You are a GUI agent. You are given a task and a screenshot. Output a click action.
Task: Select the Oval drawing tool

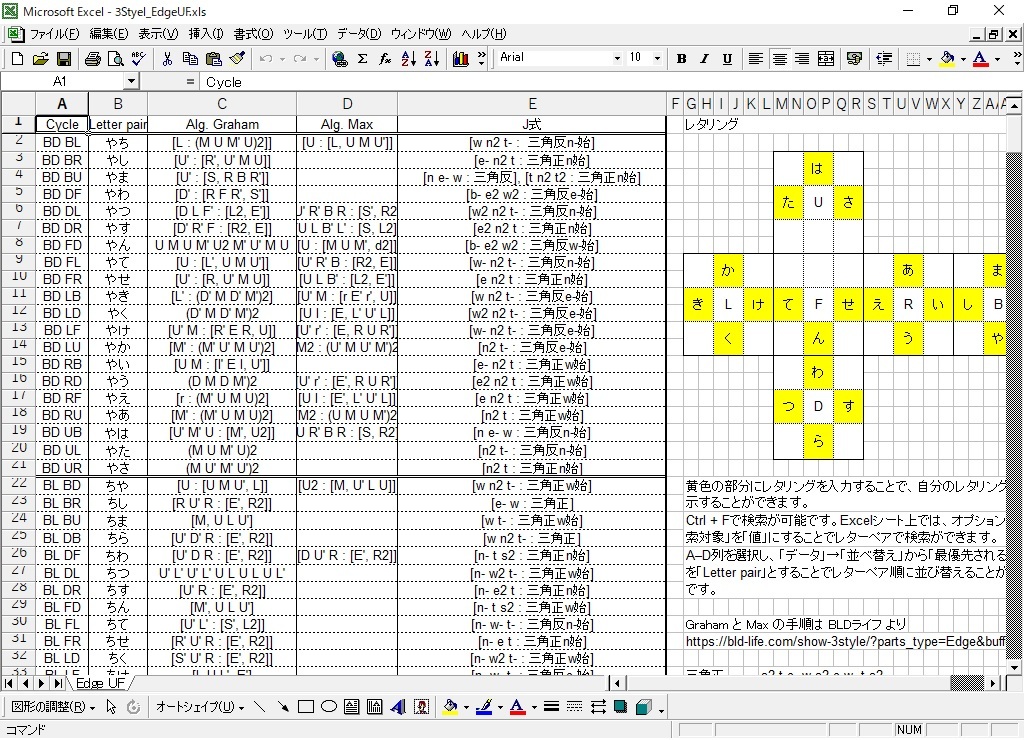pyautogui.click(x=329, y=707)
